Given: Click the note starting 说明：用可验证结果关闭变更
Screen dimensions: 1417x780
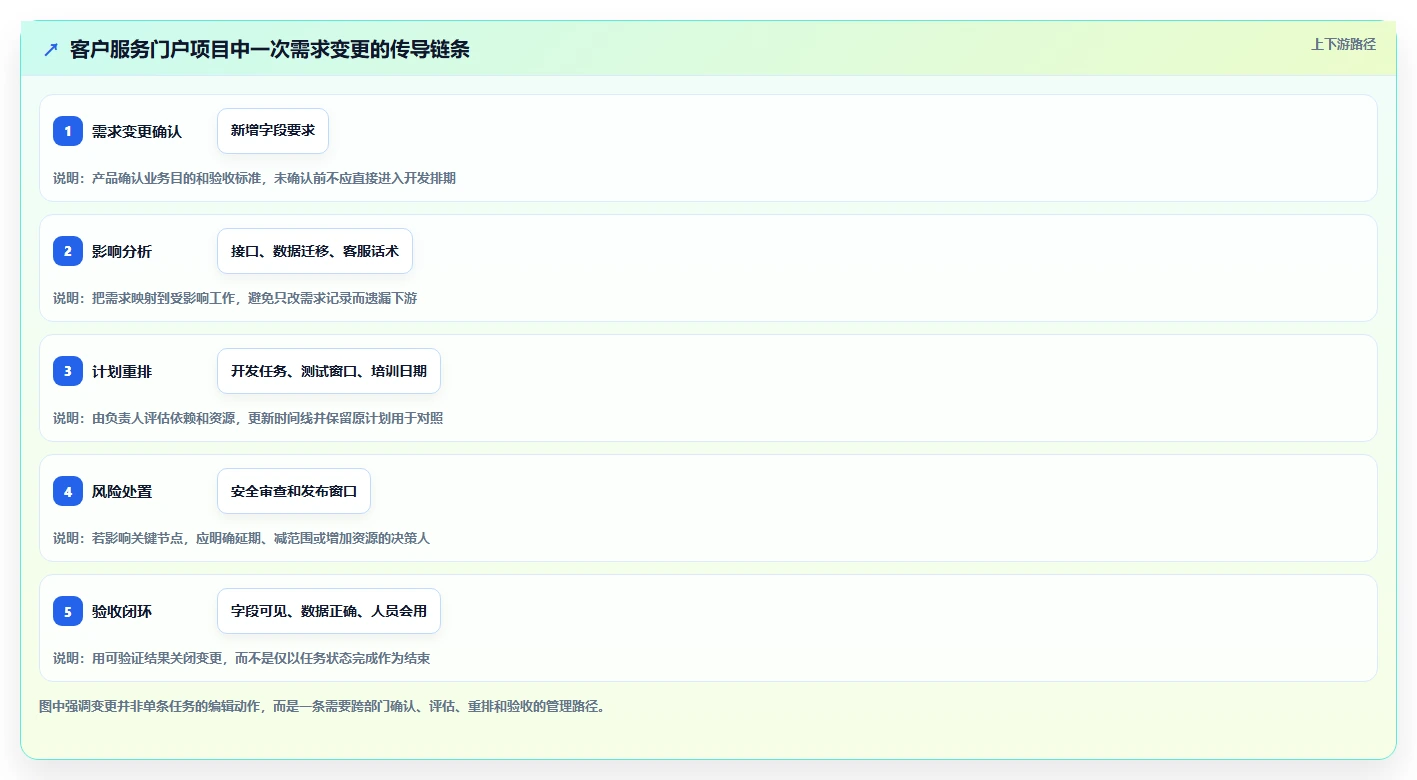Looking at the screenshot, I should [x=241, y=658].
